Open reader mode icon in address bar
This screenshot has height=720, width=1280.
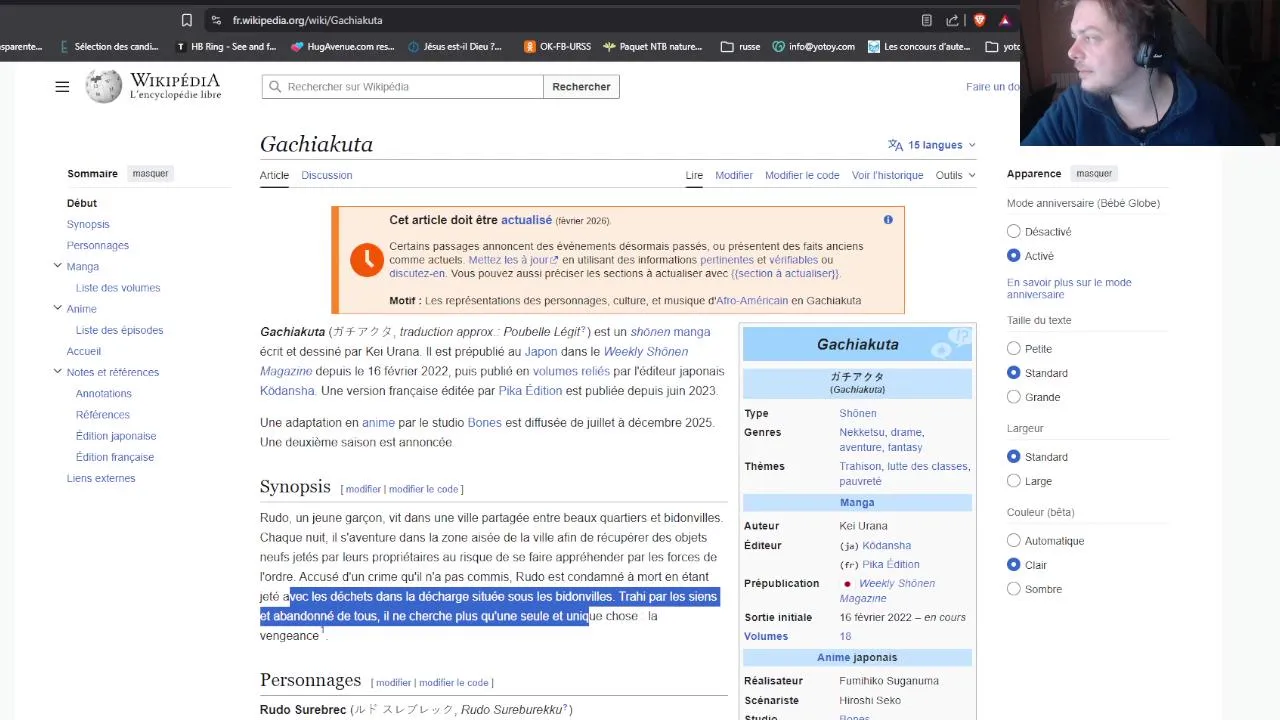(x=926, y=20)
